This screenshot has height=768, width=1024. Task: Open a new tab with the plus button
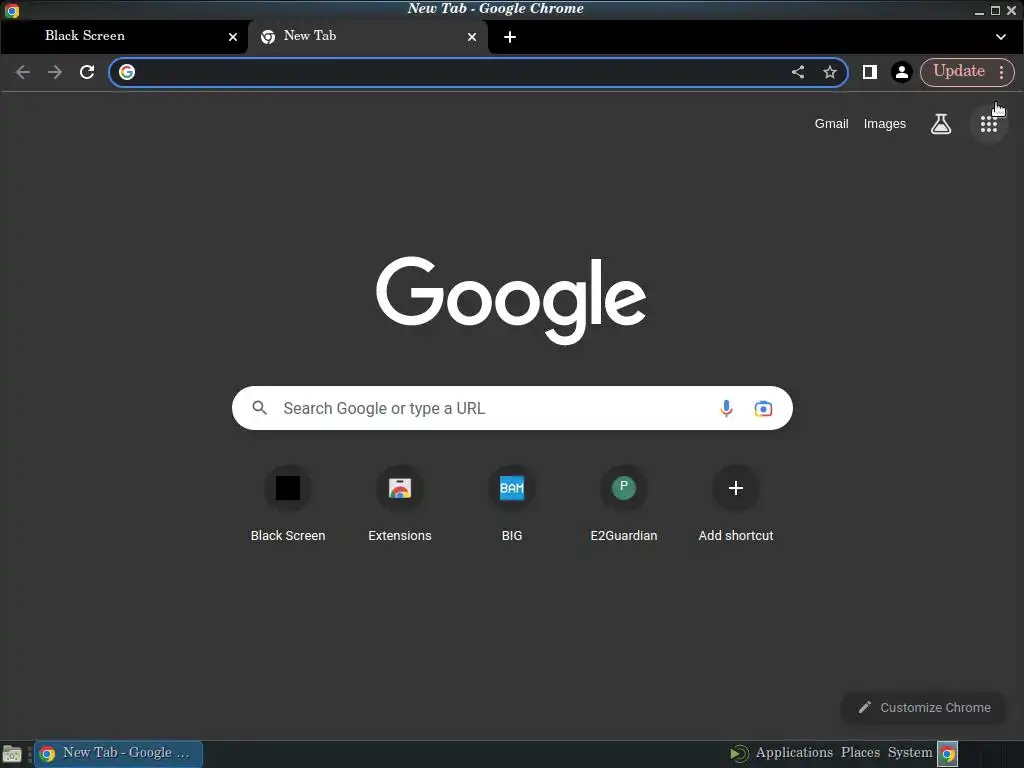pyautogui.click(x=510, y=37)
